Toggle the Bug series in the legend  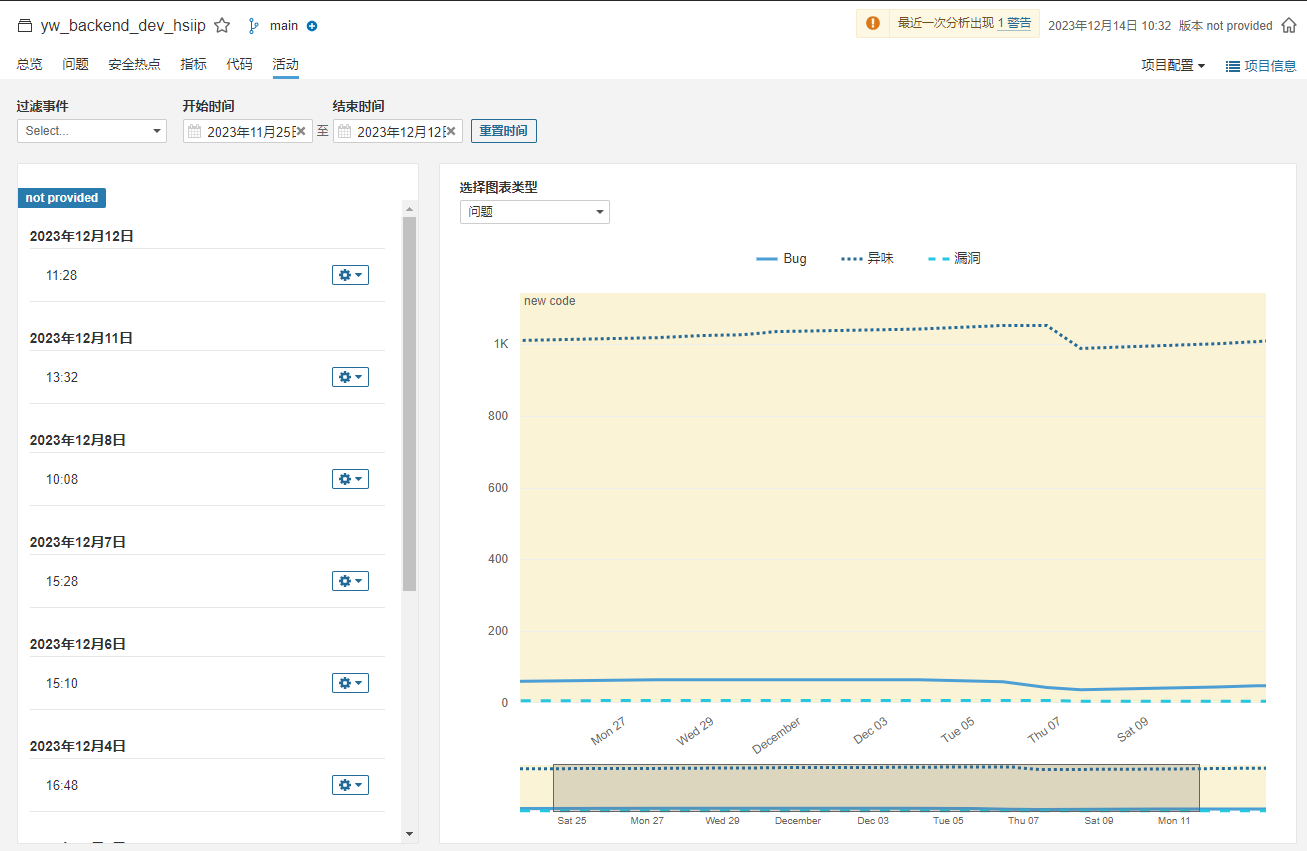782,258
